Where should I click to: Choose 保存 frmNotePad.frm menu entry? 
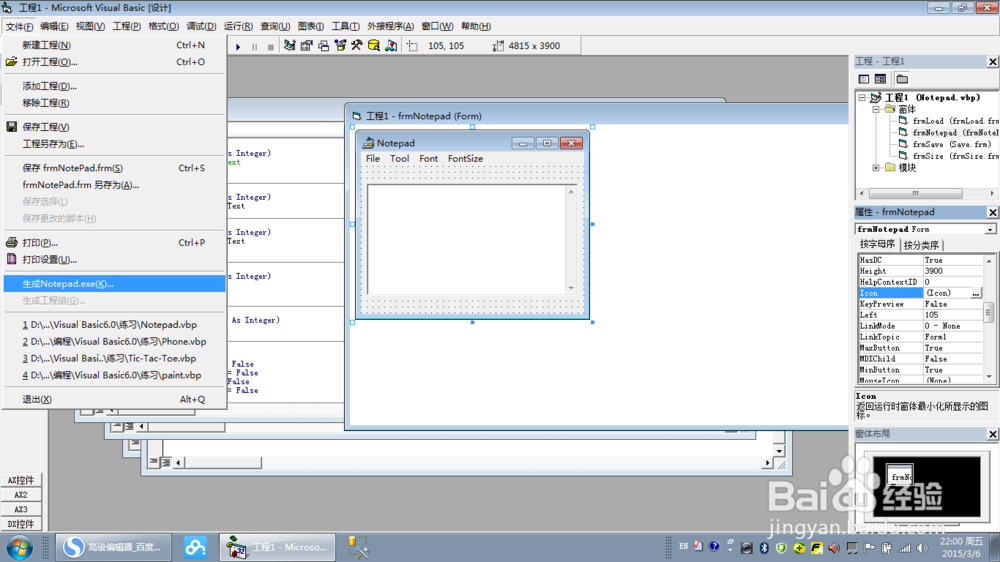(x=114, y=168)
